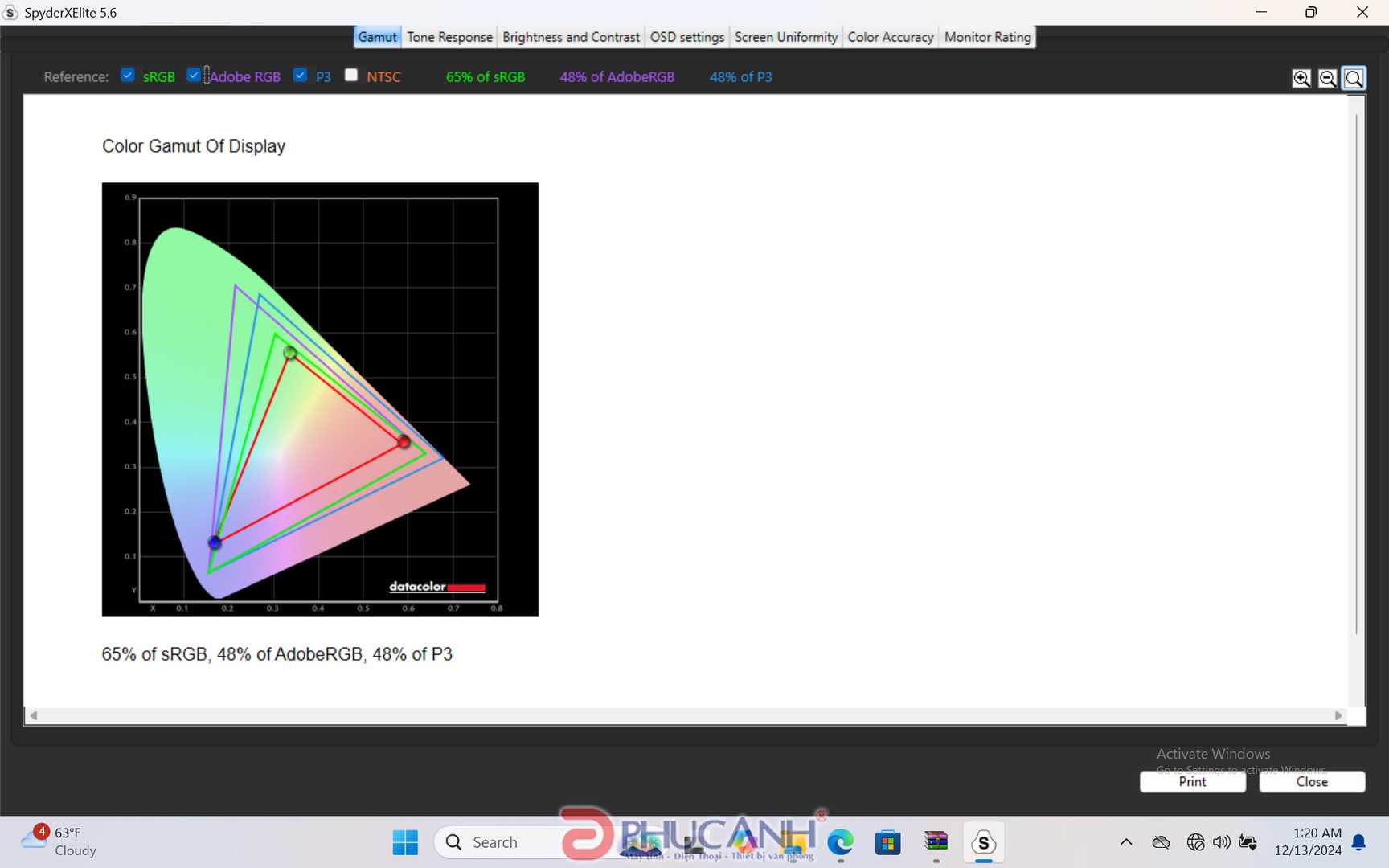1389x868 pixels.
Task: Toggle the P3 reference checkbox
Action: point(301,75)
